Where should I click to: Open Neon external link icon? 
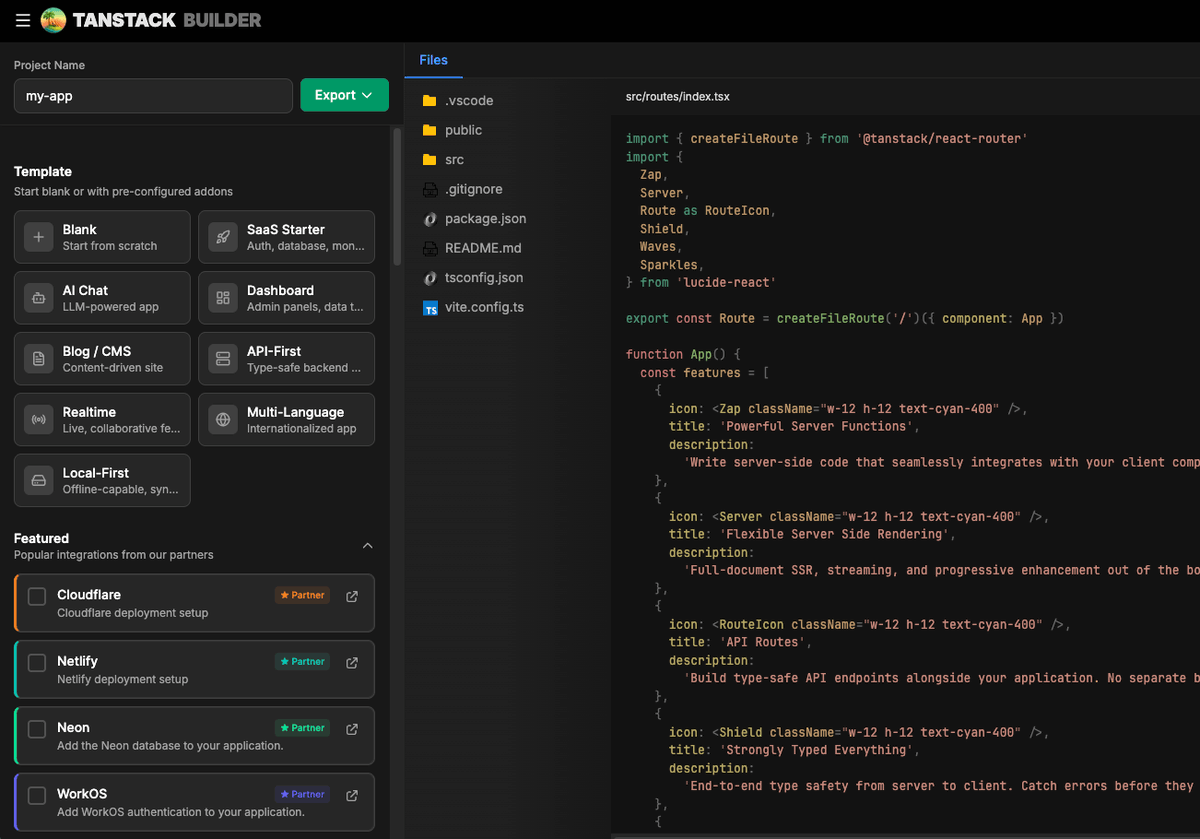pos(352,729)
